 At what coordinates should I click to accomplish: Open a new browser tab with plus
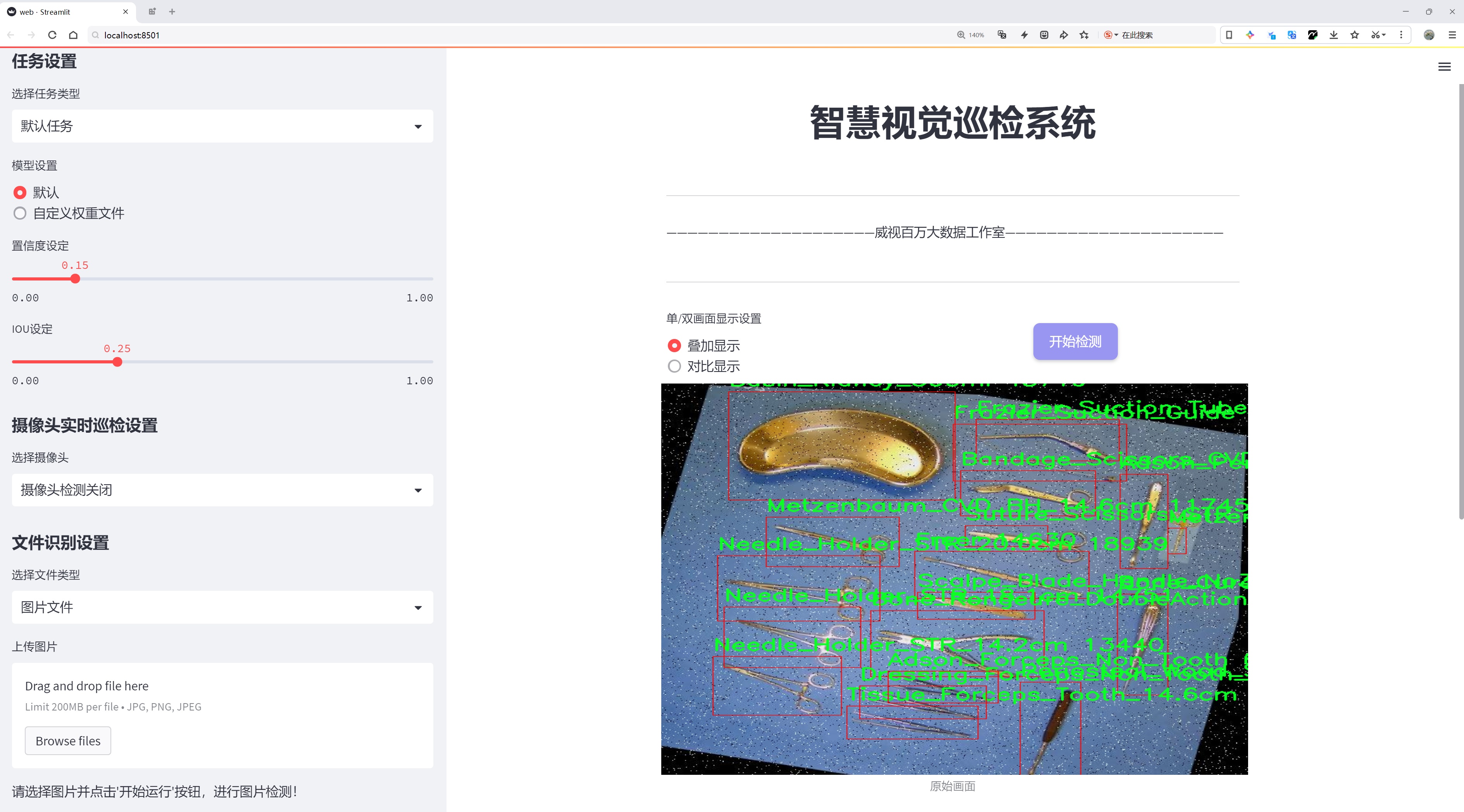point(172,11)
